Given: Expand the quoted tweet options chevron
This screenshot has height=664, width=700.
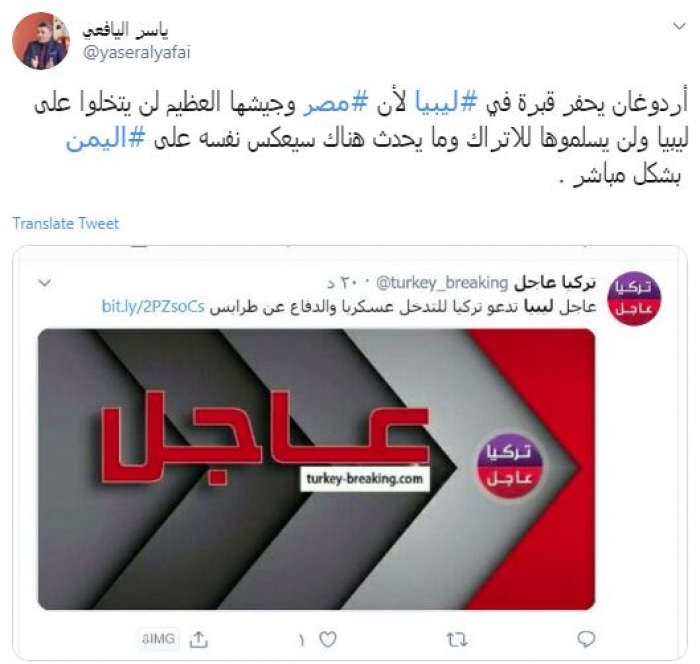Looking at the screenshot, I should pyautogui.click(x=45, y=283).
